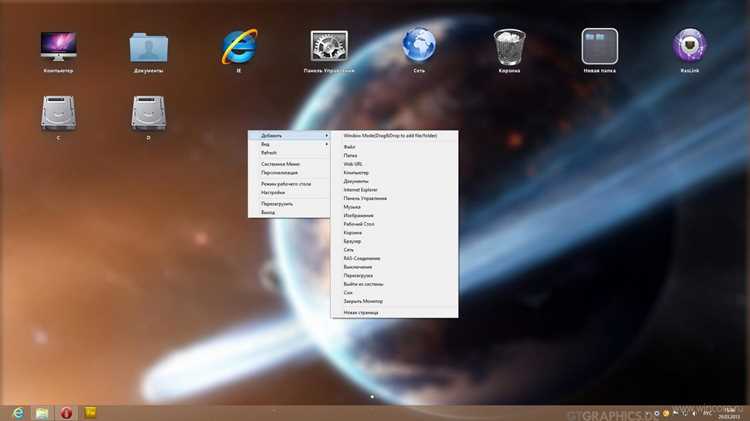Expand the Вид submenu

[x=289, y=144]
